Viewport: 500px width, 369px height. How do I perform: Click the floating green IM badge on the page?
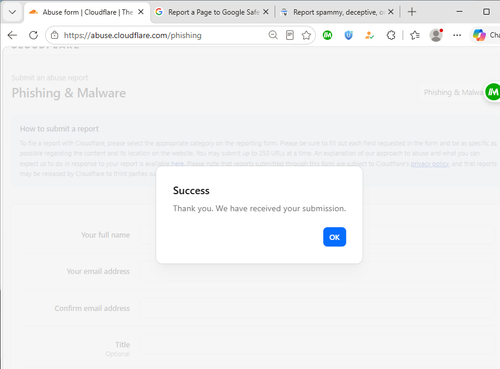pyautogui.click(x=493, y=92)
